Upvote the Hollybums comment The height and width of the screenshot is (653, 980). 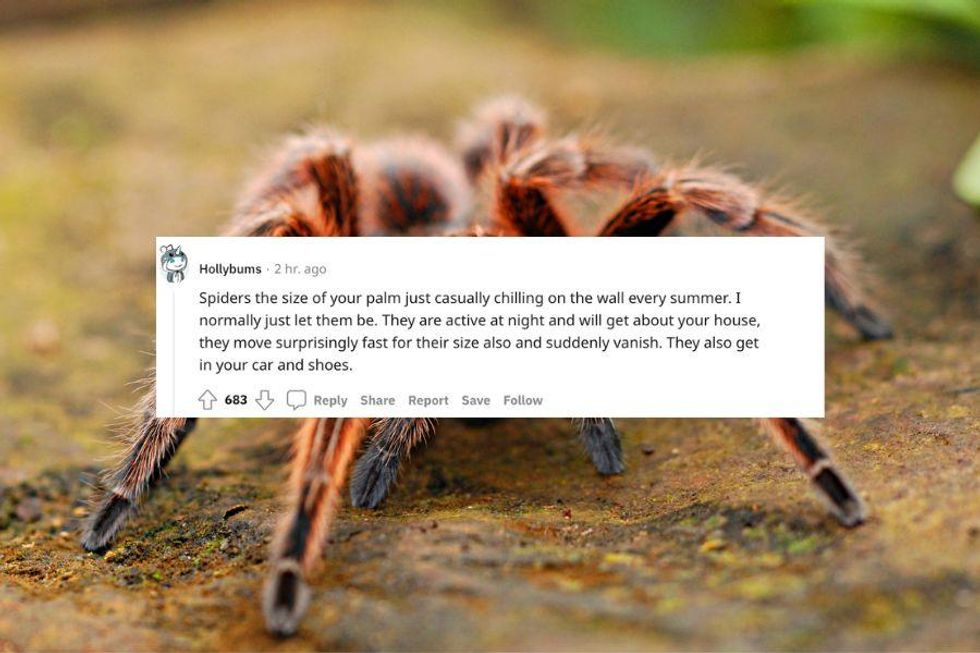(x=208, y=400)
